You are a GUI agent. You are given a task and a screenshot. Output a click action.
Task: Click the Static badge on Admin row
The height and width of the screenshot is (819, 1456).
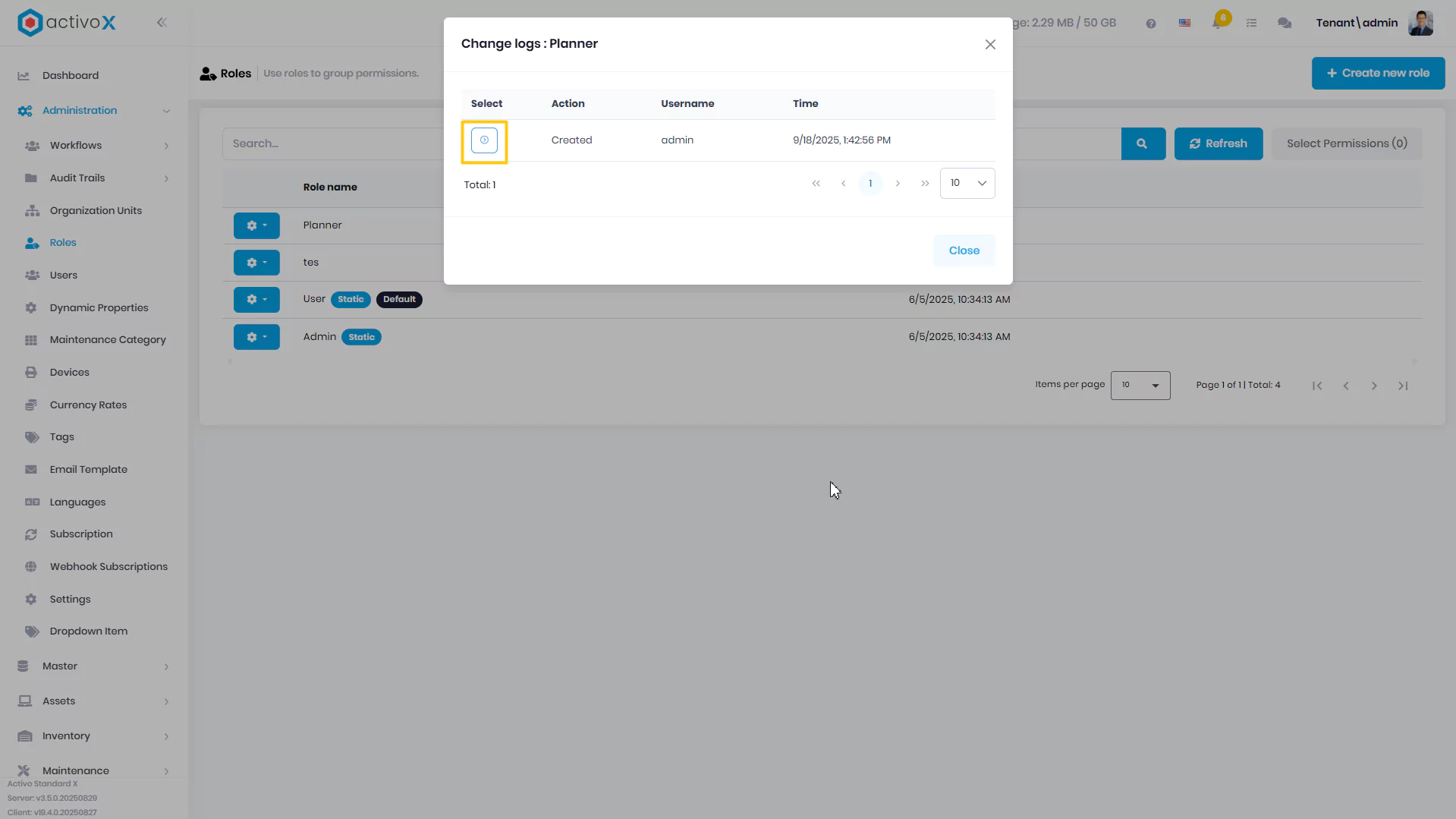pyautogui.click(x=361, y=338)
